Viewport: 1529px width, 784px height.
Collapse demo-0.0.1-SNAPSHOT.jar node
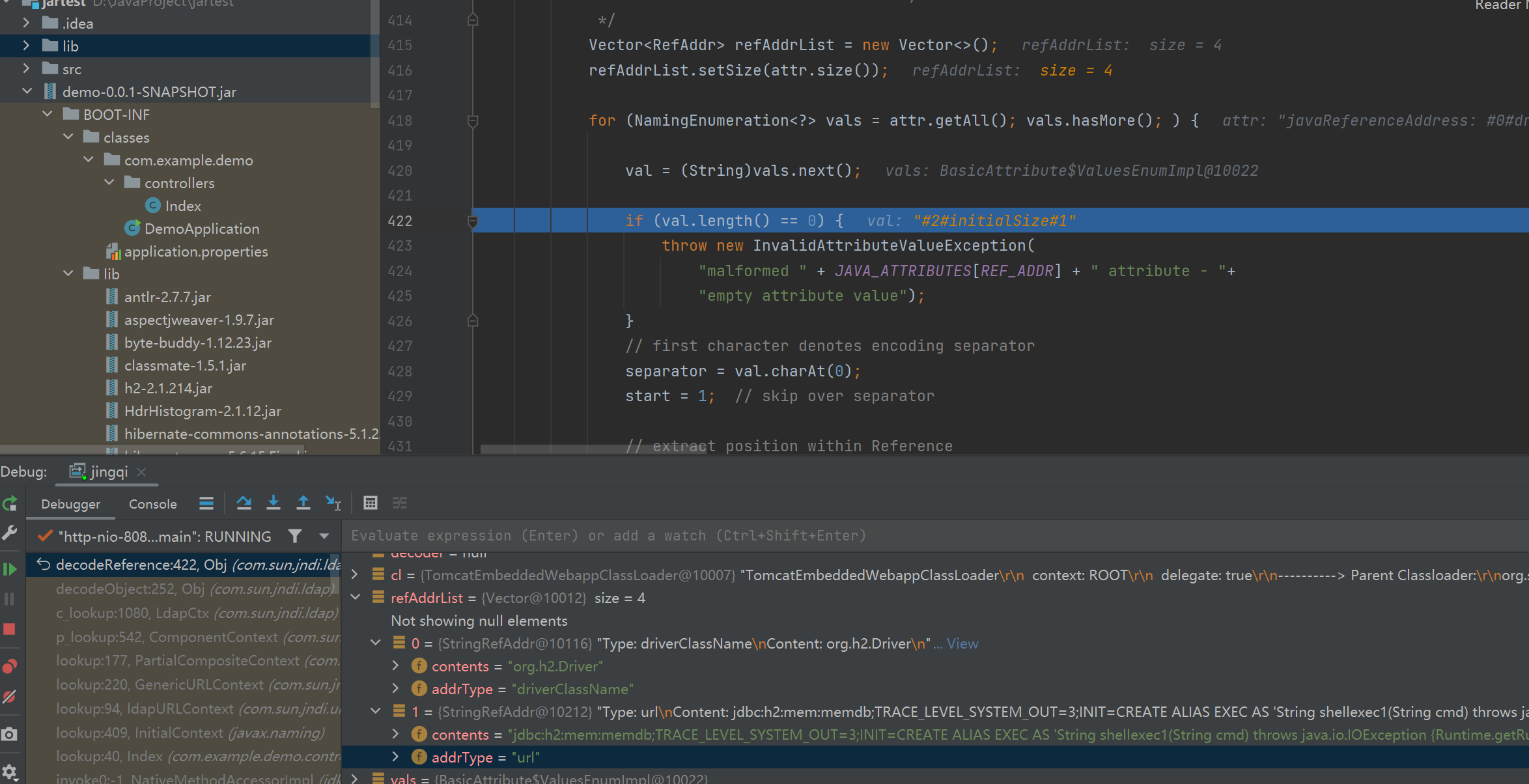click(x=26, y=91)
